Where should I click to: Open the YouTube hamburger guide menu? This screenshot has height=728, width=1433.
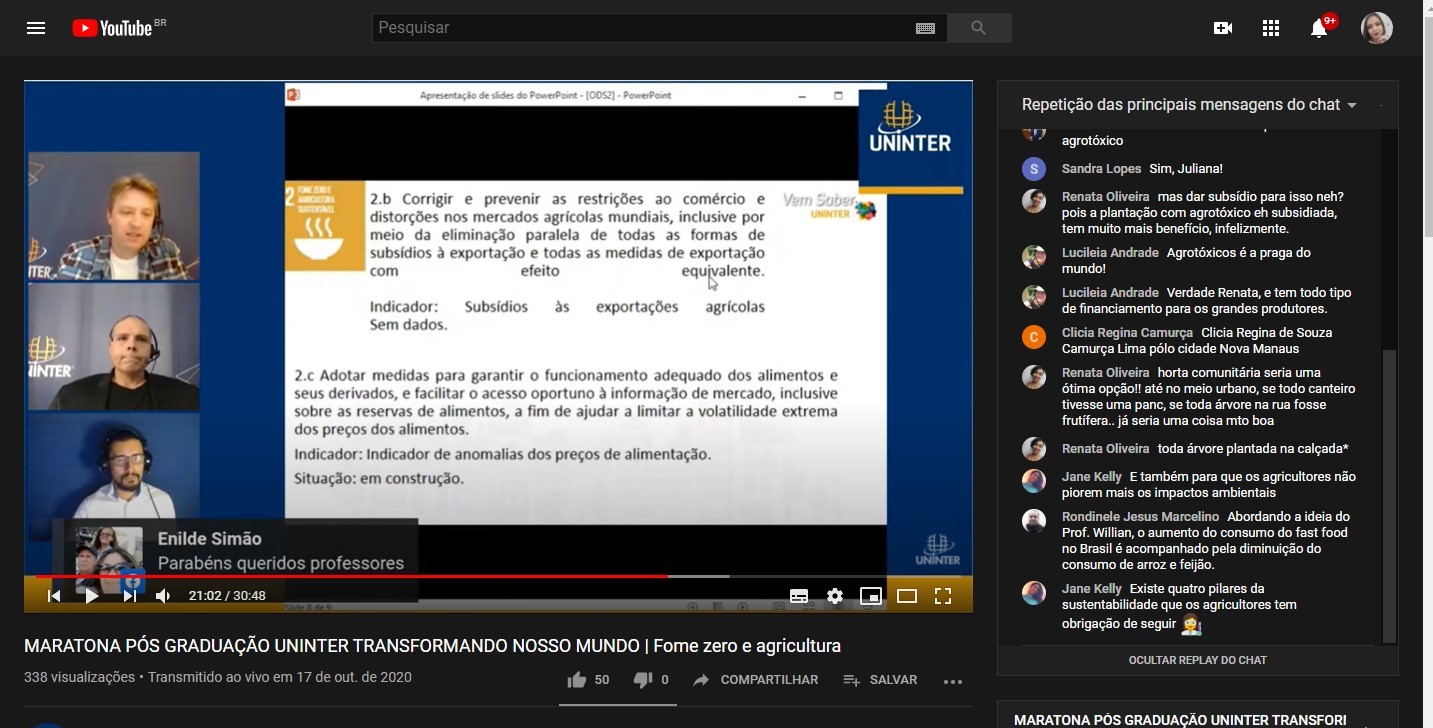[36, 28]
